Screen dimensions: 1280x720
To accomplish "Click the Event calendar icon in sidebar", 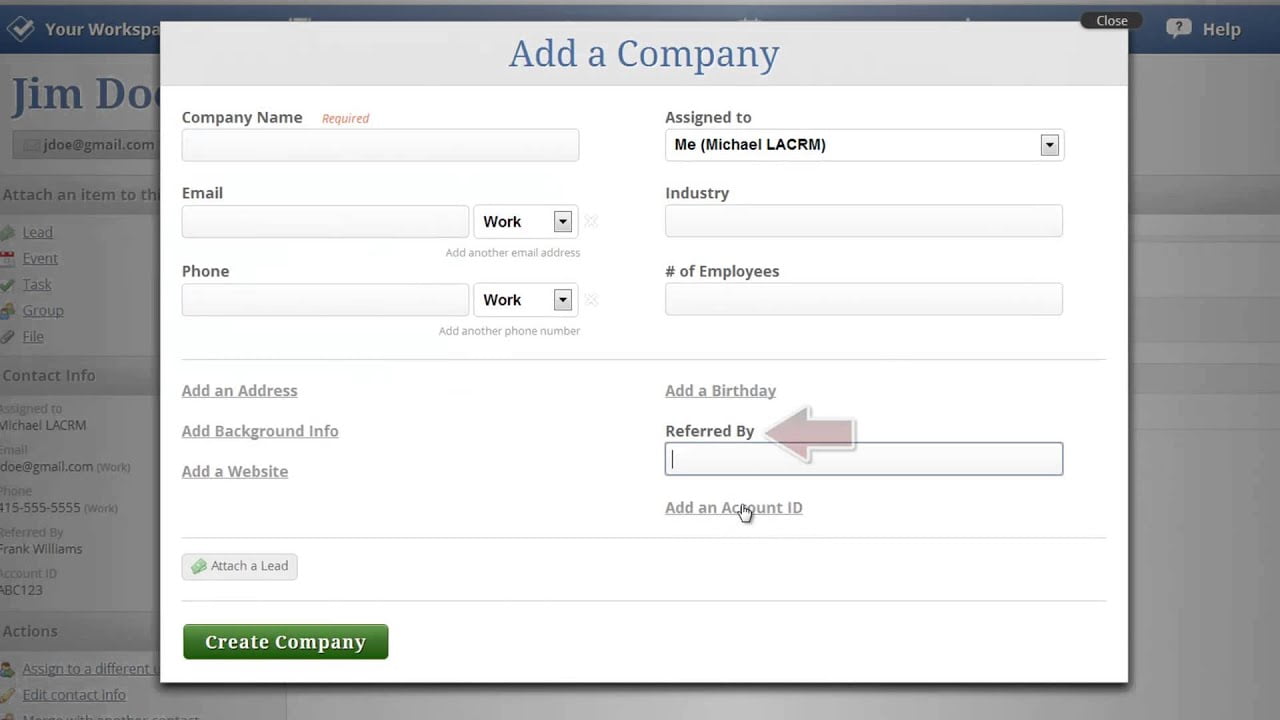I will click(8, 259).
